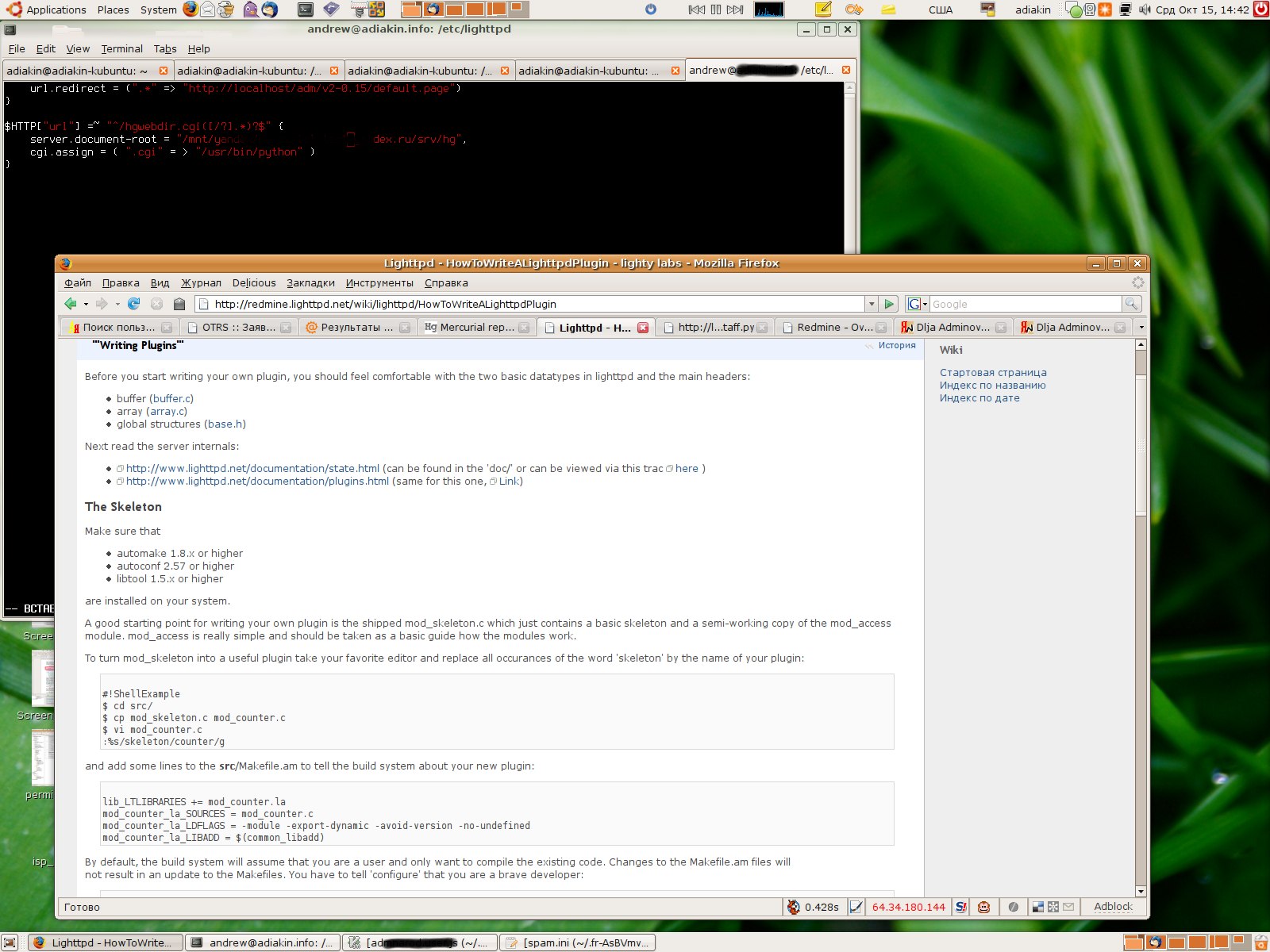This screenshot has width=1270, height=952.
Task: Click the Firebug beetle icon in status bar
Action: click(793, 907)
